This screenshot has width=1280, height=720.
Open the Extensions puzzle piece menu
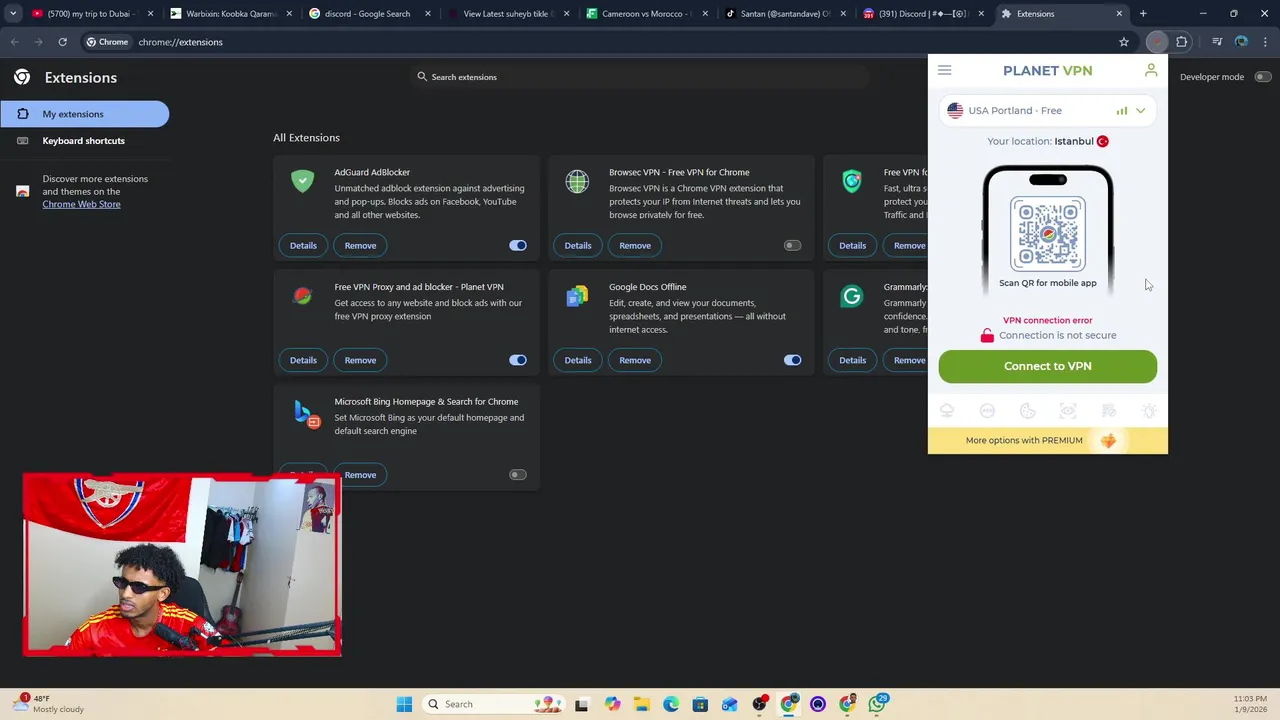(x=1182, y=42)
